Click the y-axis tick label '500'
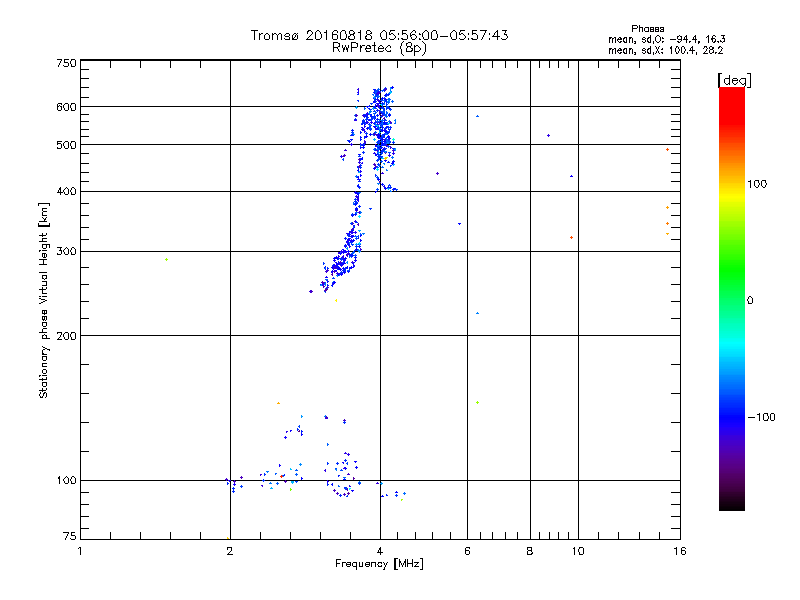Screen dimensions: 800x600 pos(66,145)
